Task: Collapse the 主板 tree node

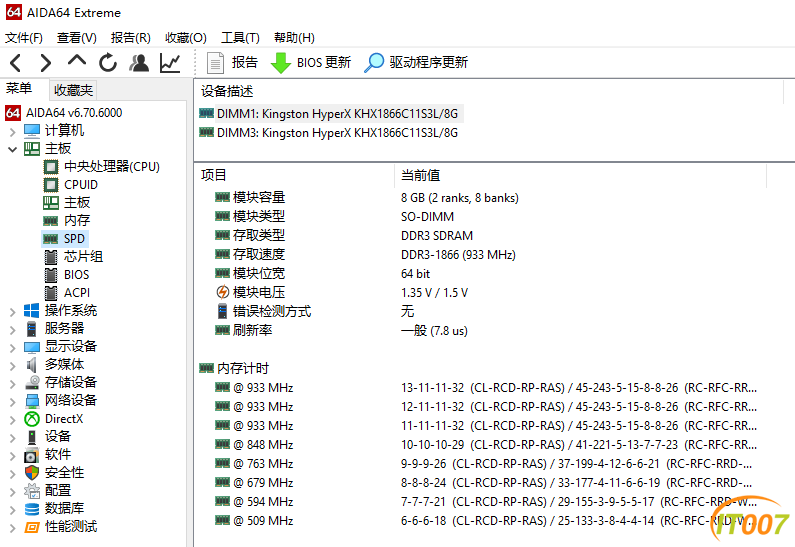Action: coord(12,149)
